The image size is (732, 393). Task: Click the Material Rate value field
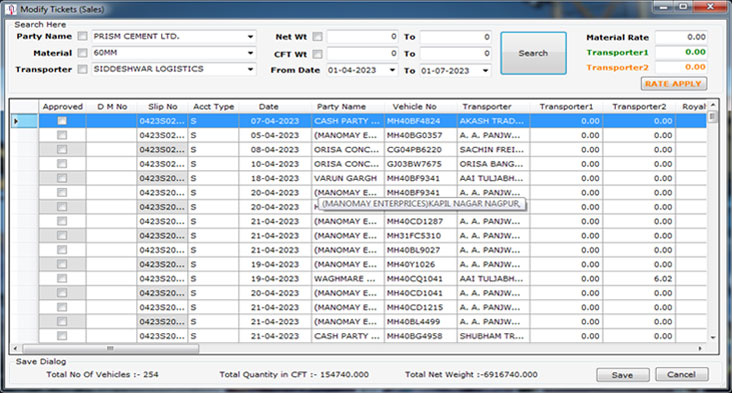pyautogui.click(x=681, y=37)
